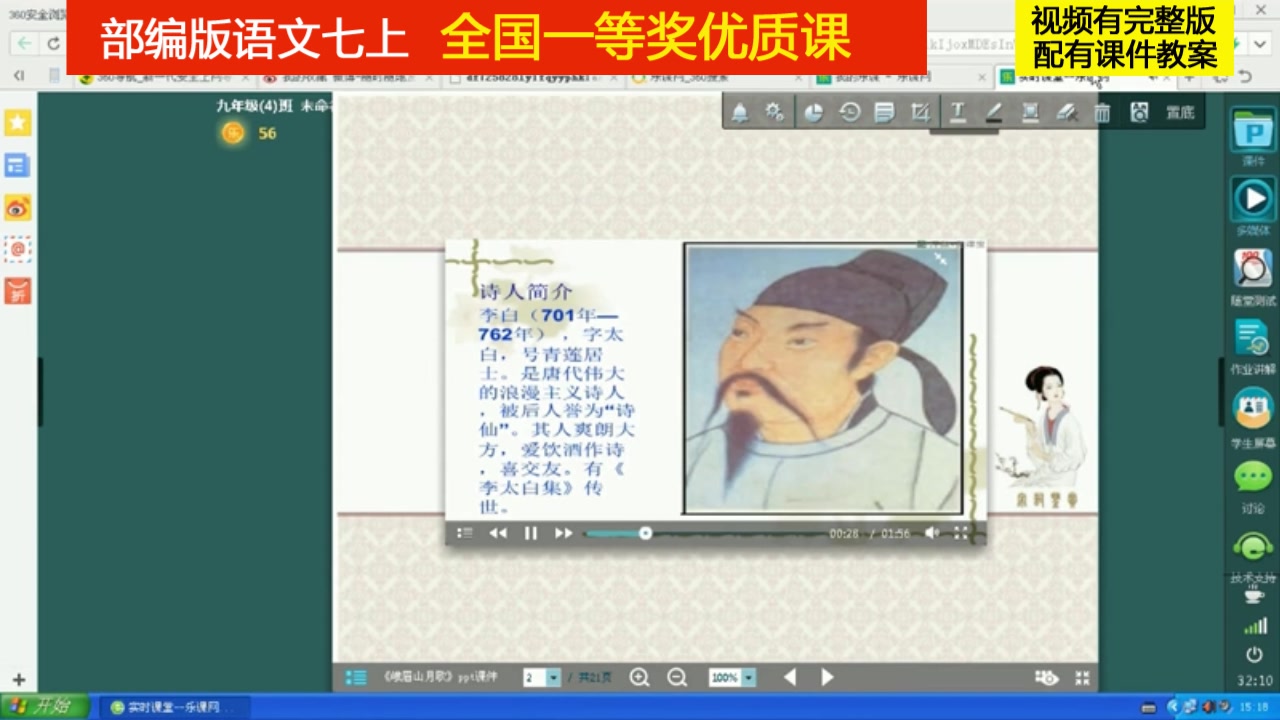The image size is (1280, 720).
Task: Select the frame highlight tool
Action: [1030, 113]
